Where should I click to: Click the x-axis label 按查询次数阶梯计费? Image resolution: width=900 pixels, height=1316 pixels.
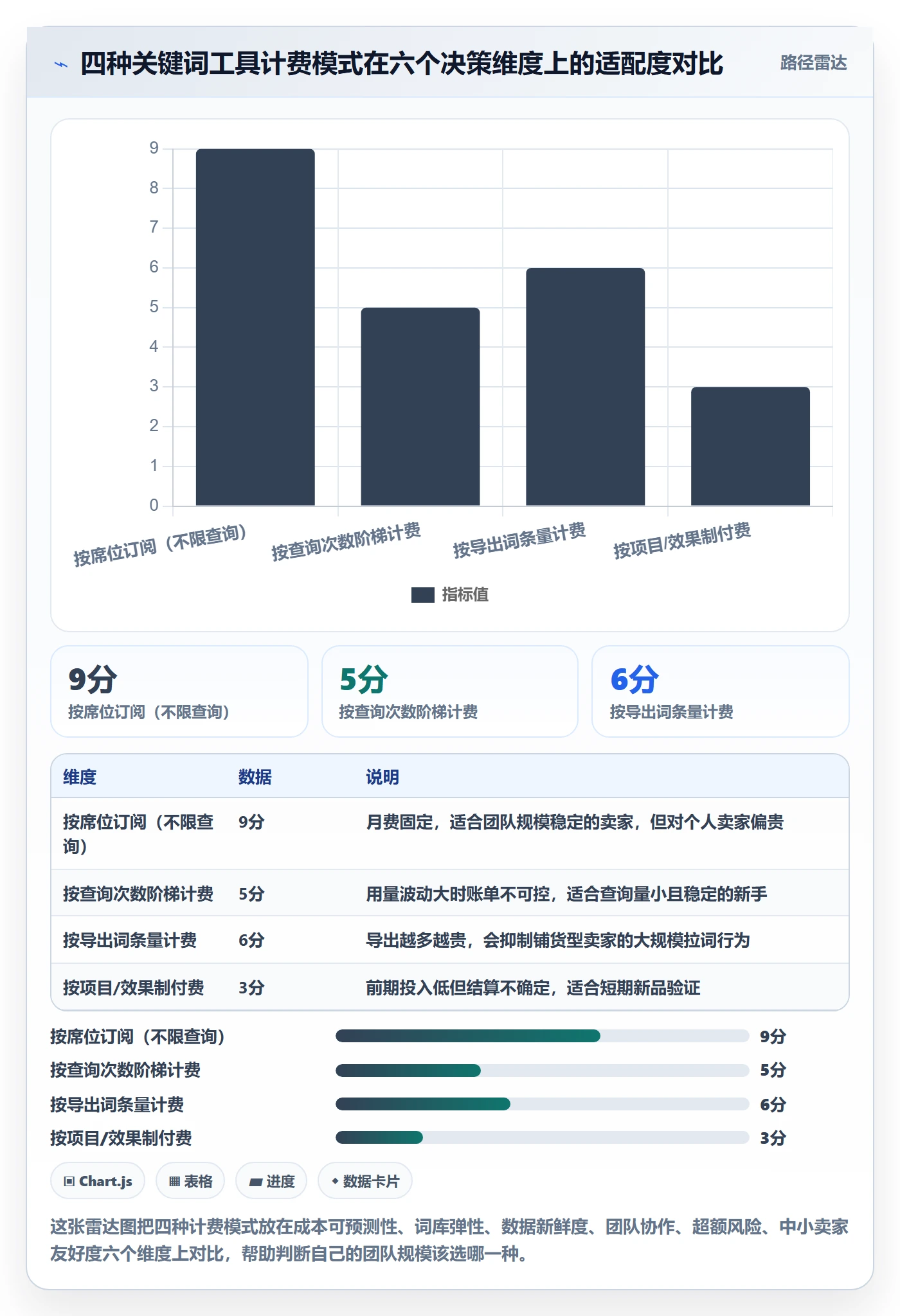click(x=346, y=542)
